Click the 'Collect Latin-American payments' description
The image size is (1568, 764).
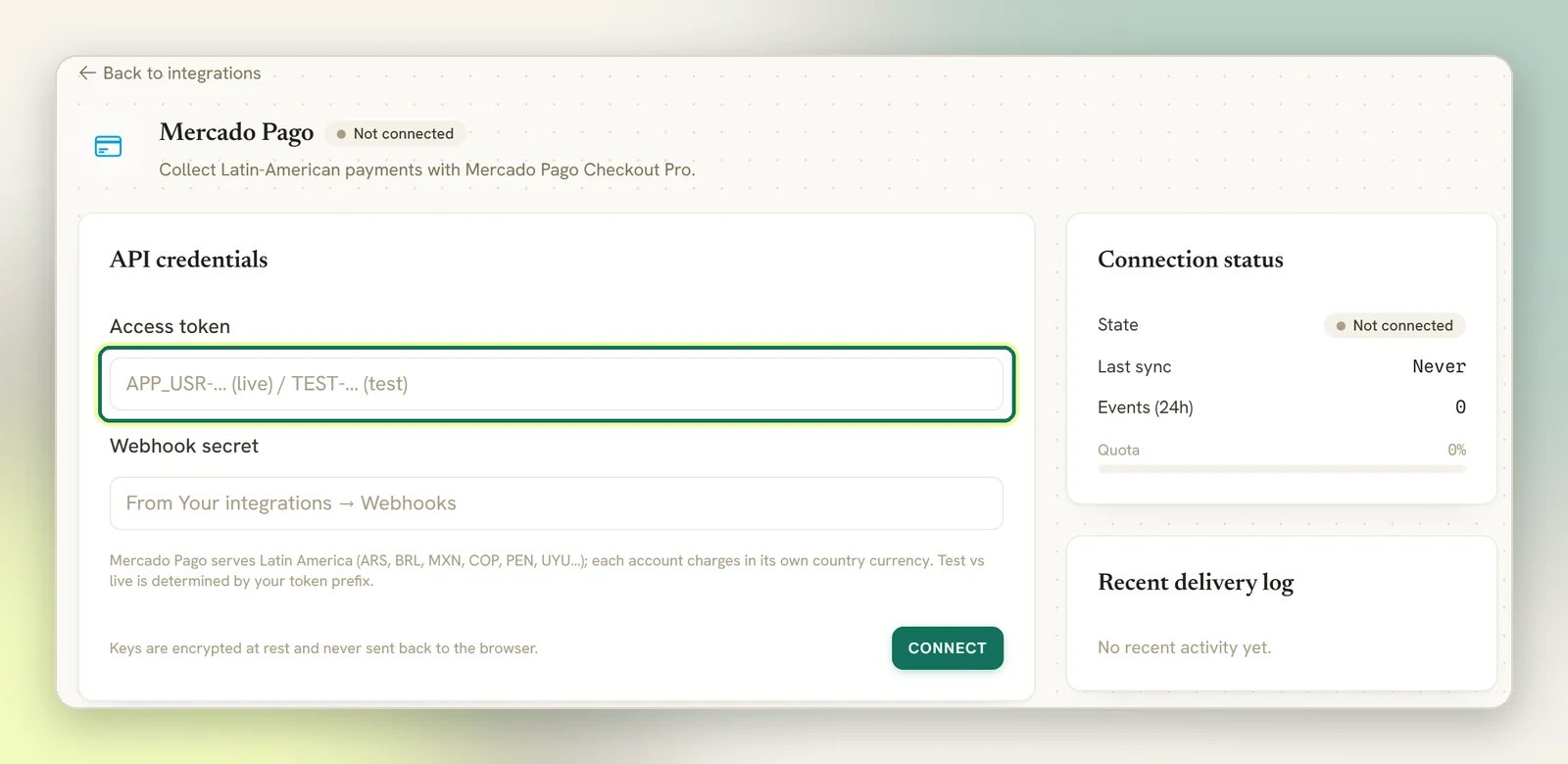click(427, 169)
